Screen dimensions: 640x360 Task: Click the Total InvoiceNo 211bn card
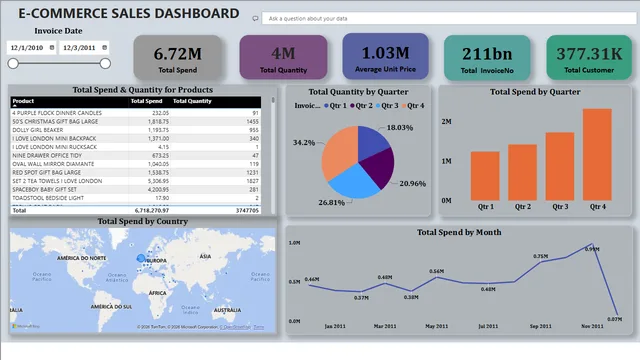click(x=487, y=57)
